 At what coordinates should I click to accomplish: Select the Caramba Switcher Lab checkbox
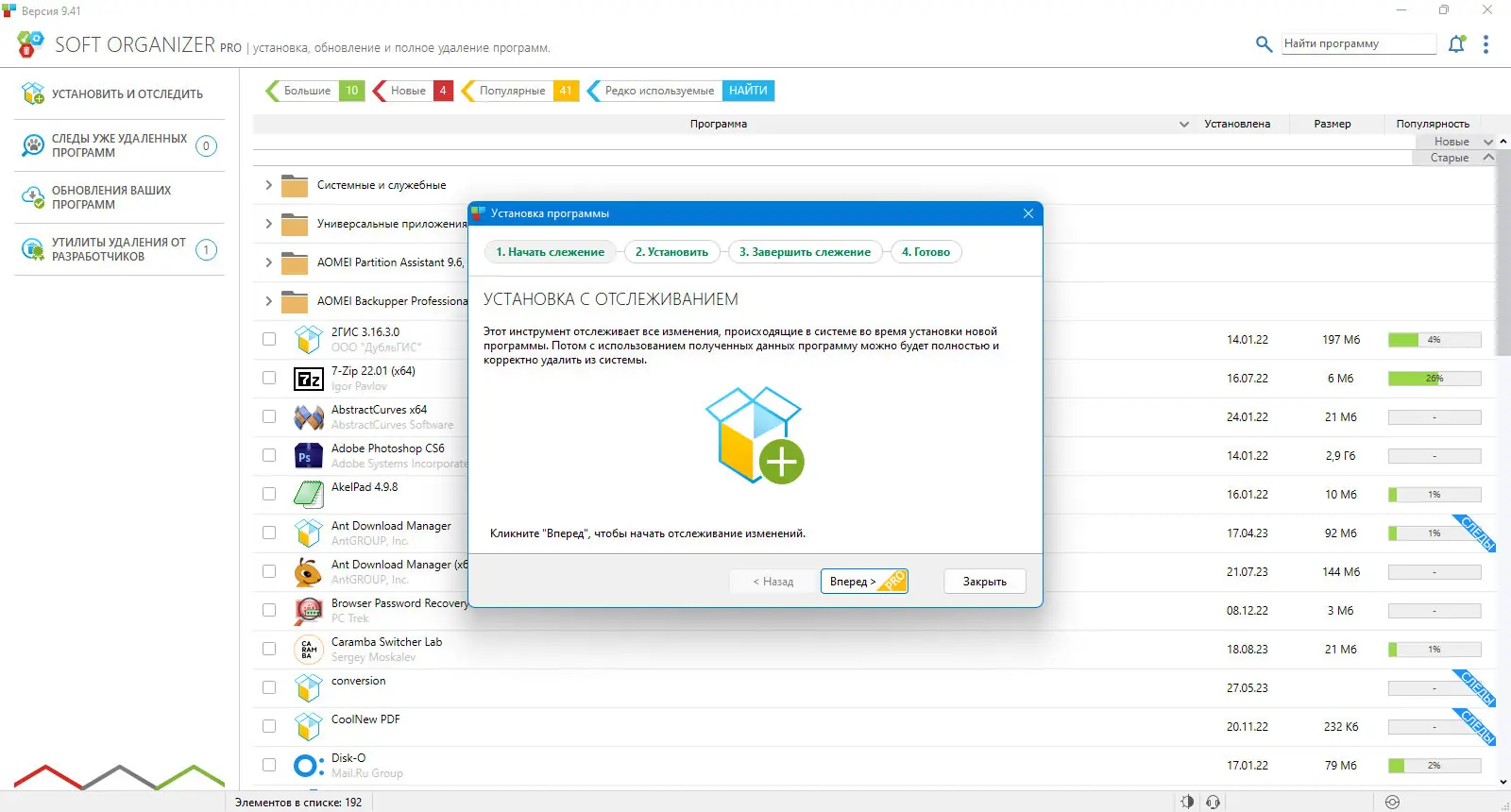[x=269, y=649]
